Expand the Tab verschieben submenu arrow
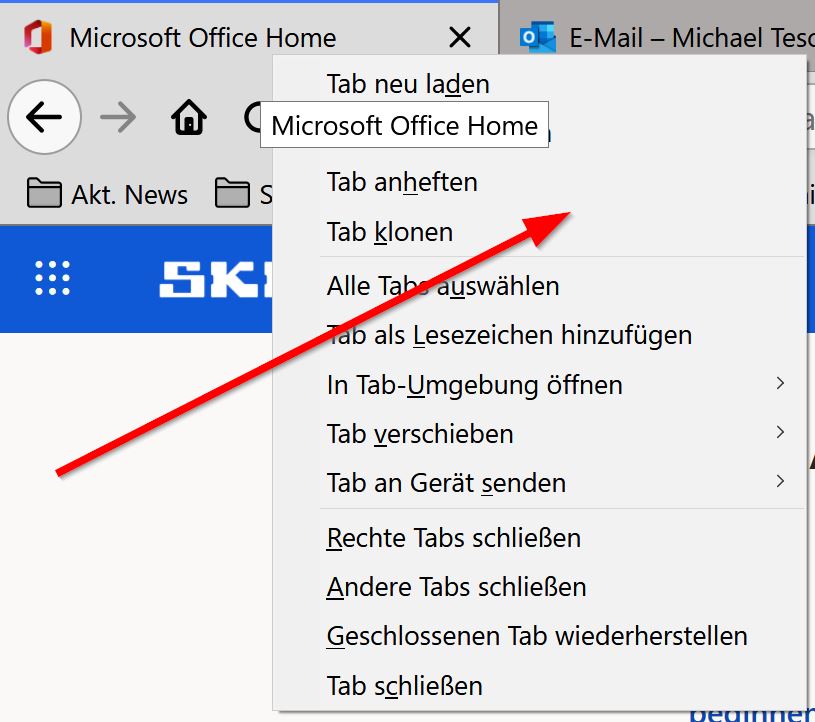The width and height of the screenshot is (815, 722). (x=780, y=433)
